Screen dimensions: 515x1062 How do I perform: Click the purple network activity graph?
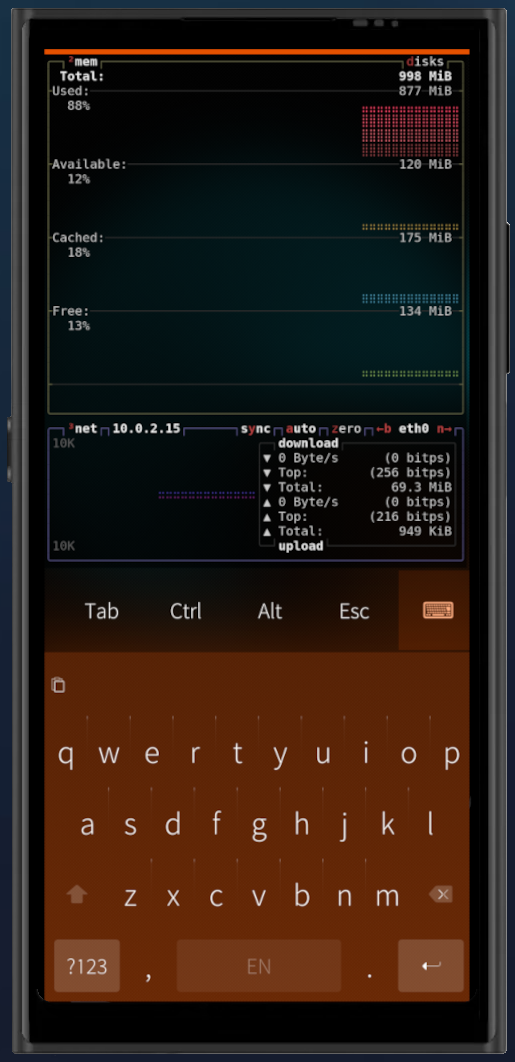pos(207,495)
